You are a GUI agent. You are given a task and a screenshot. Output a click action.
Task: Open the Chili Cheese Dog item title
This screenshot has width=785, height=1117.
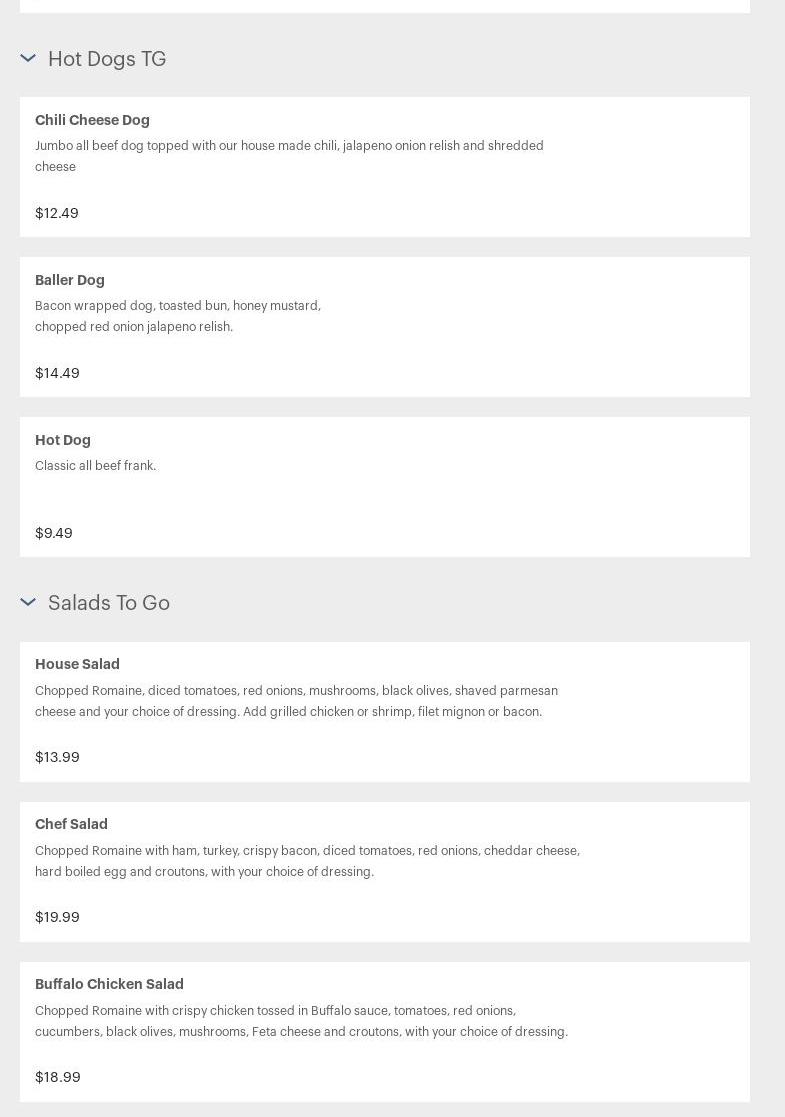coord(92,120)
